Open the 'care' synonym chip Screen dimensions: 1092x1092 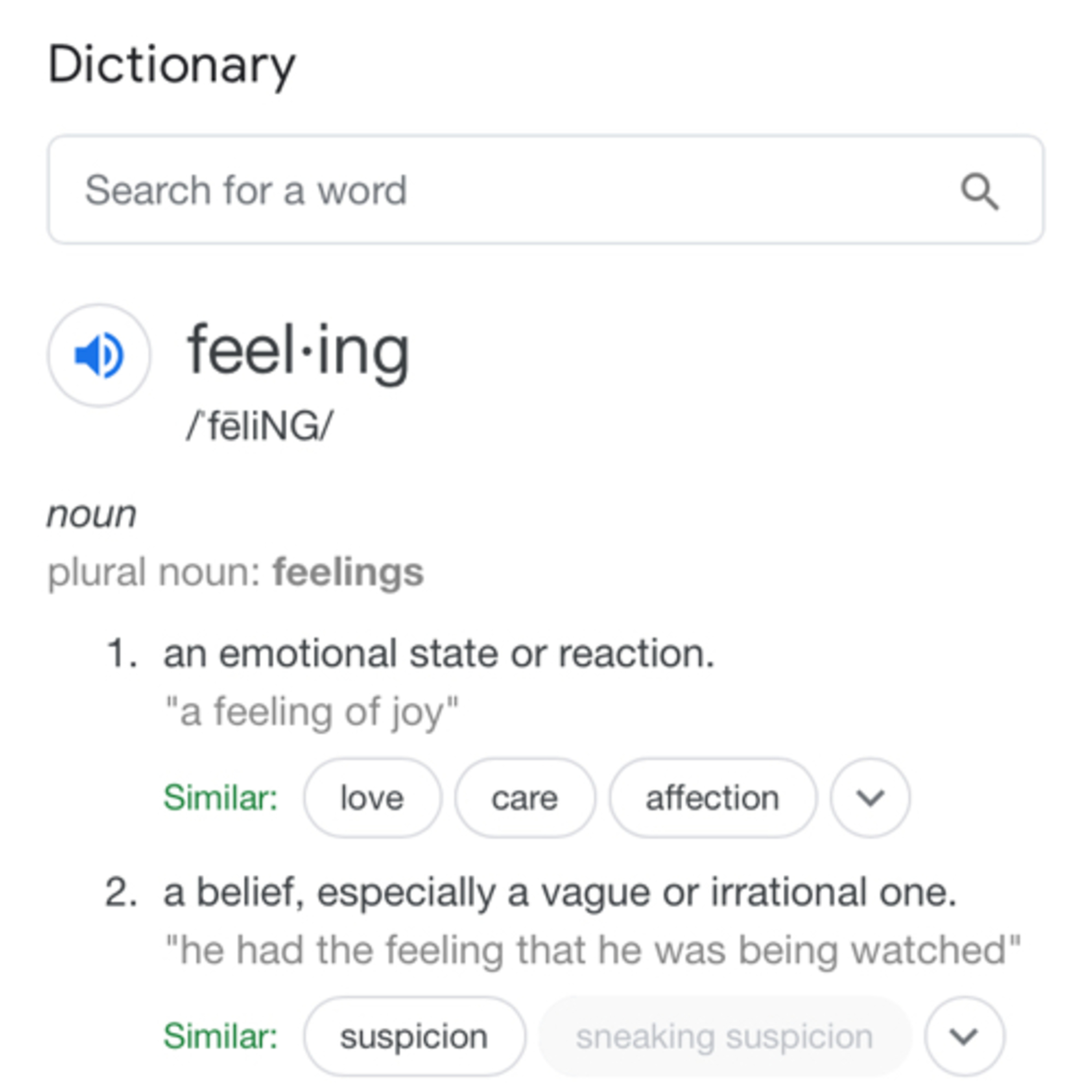tap(525, 798)
